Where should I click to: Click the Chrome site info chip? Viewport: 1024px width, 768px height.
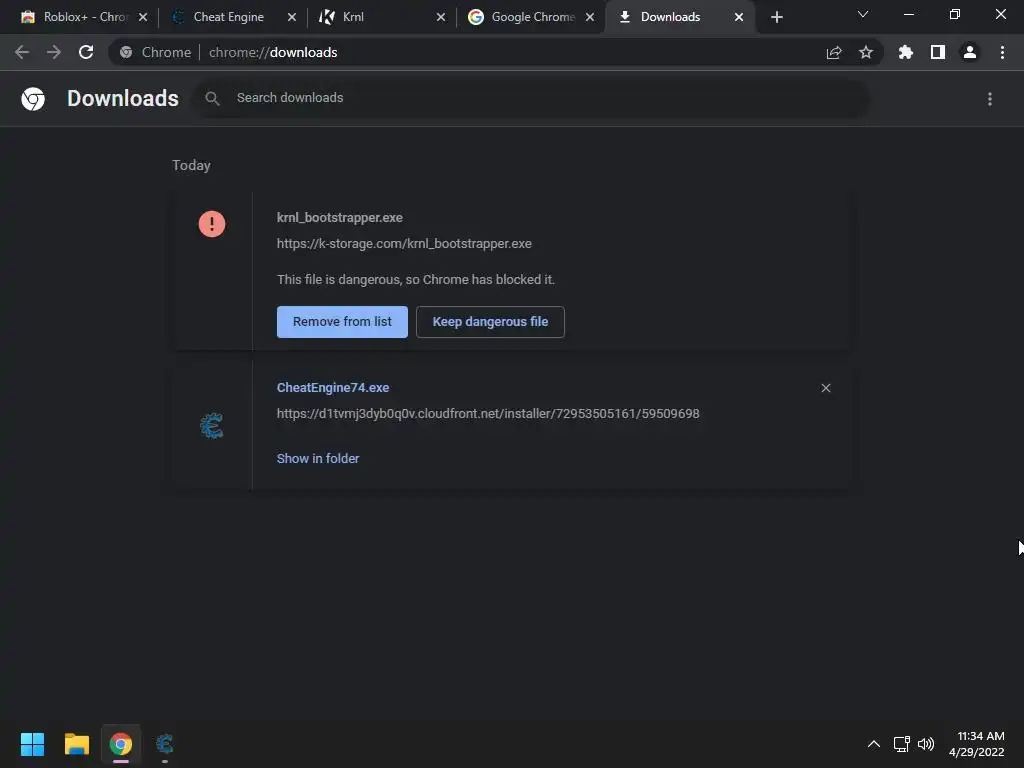155,52
